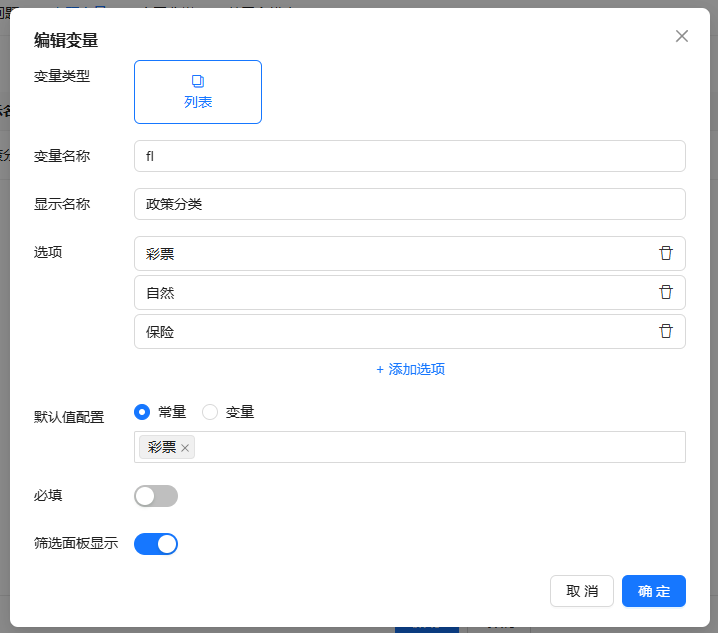Select the 常量 radio button
The width and height of the screenshot is (718, 633).
pos(142,412)
